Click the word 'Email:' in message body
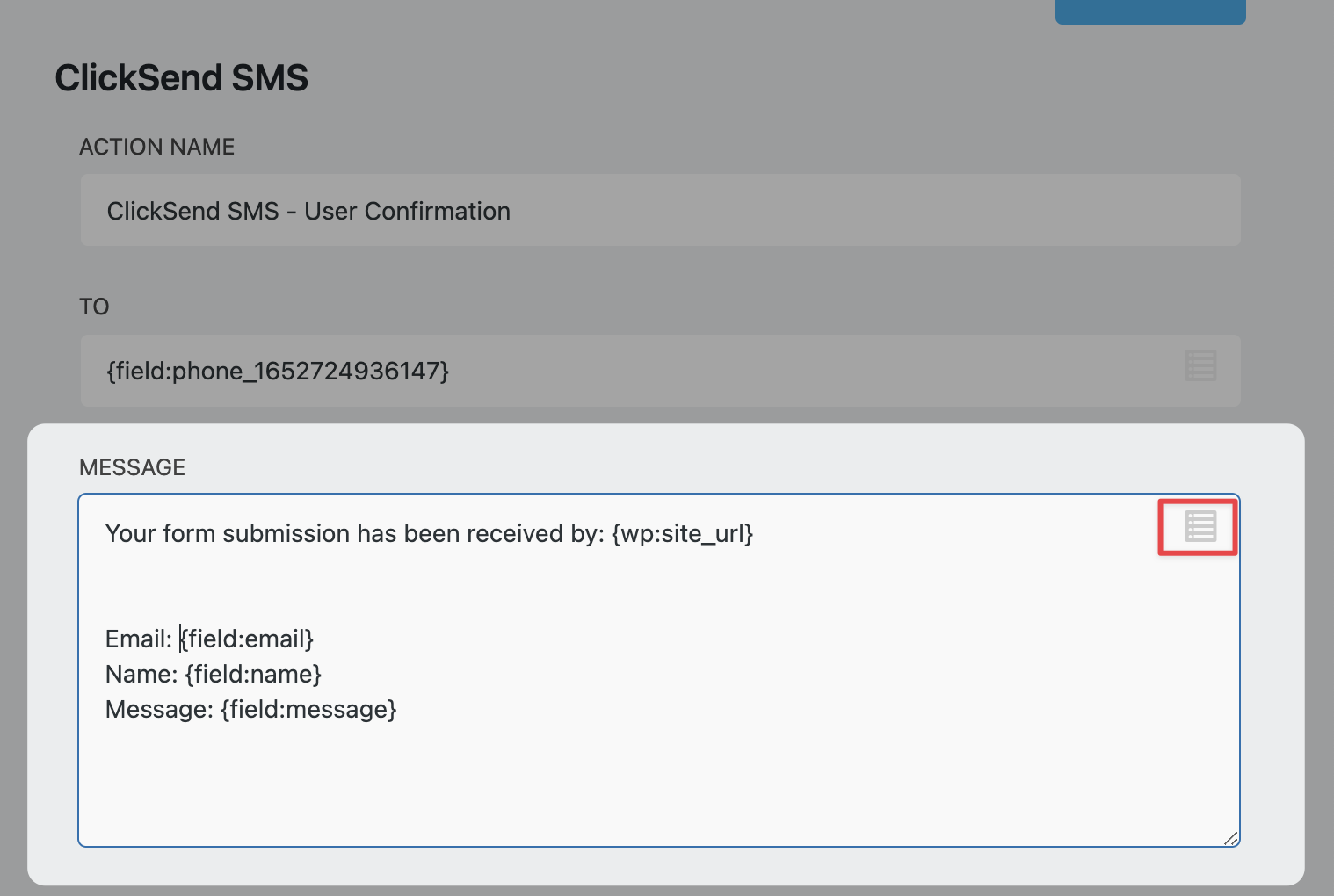1334x896 pixels. click(x=138, y=639)
